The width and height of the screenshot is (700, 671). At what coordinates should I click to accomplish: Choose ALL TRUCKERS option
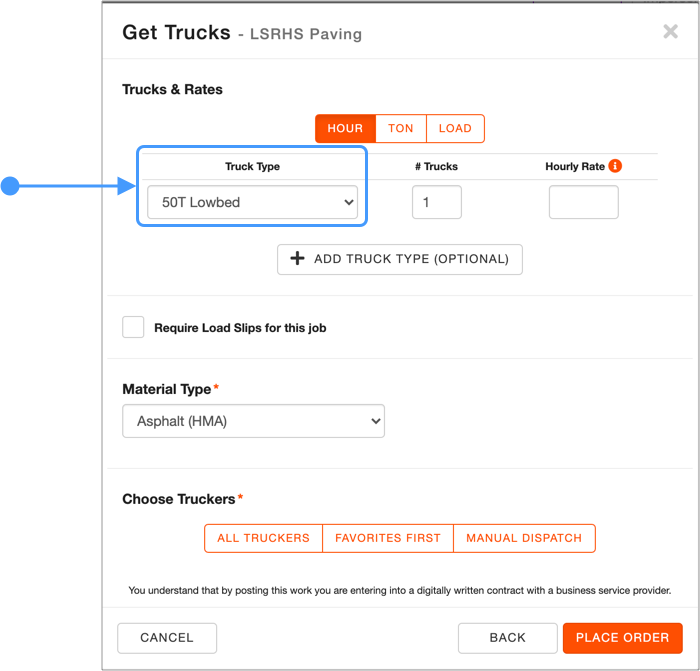click(263, 538)
